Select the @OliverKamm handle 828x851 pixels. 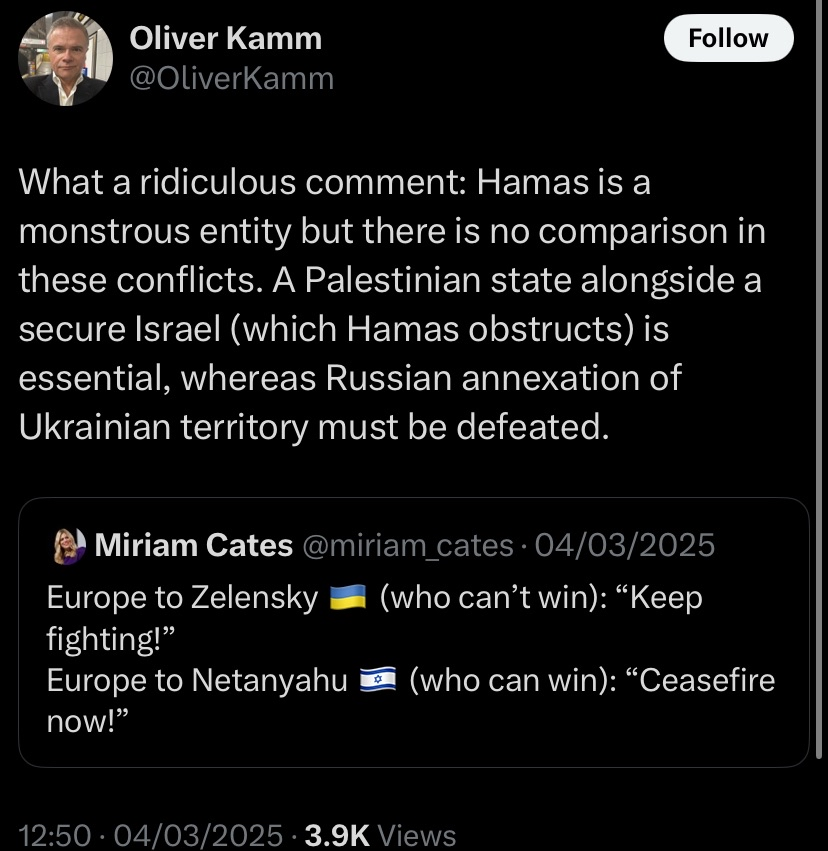232,79
